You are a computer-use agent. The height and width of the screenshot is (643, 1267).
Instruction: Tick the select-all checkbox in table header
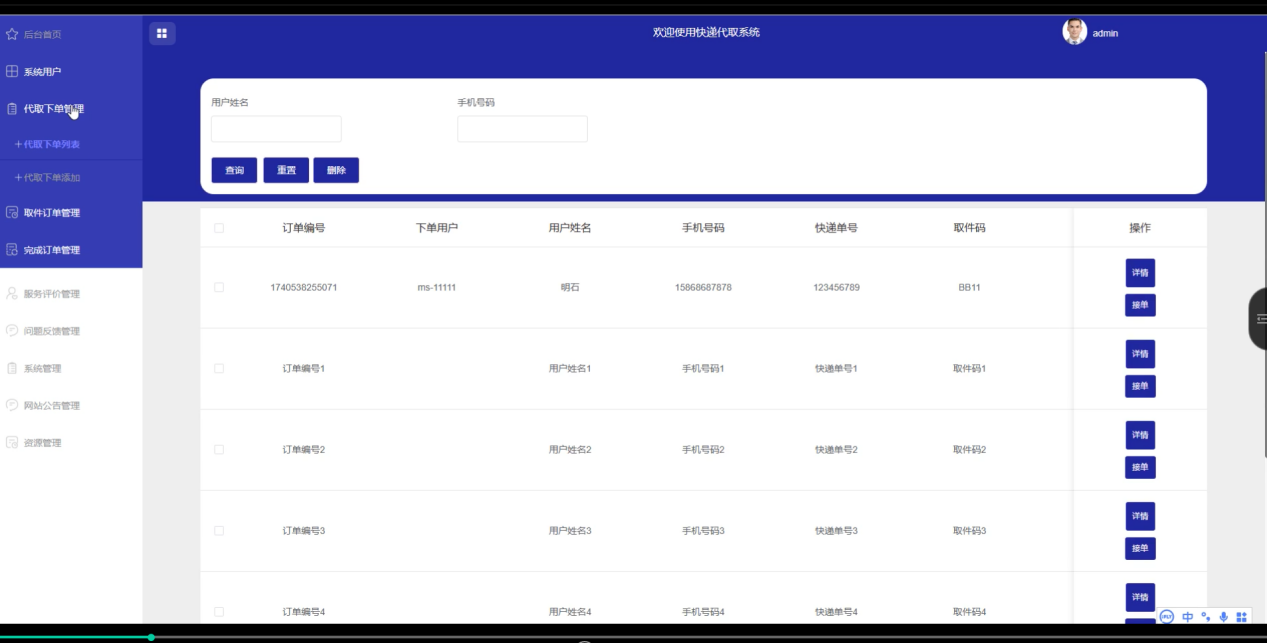(219, 228)
